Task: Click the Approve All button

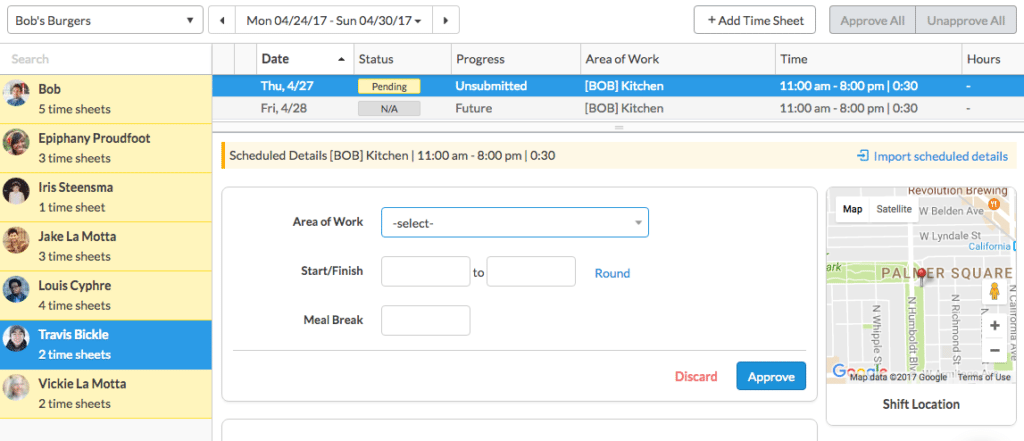Action: coord(872,20)
